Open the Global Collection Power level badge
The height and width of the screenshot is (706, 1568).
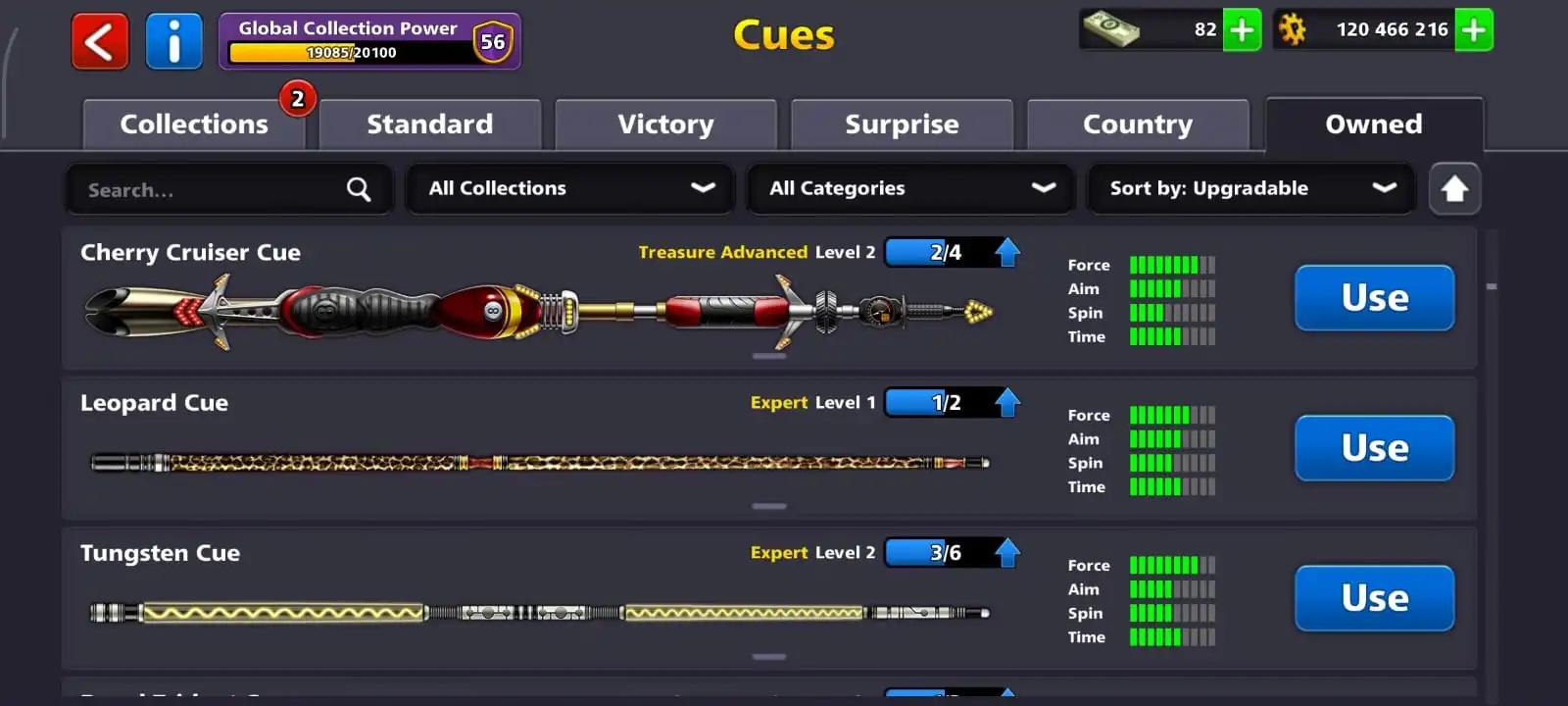tap(493, 41)
